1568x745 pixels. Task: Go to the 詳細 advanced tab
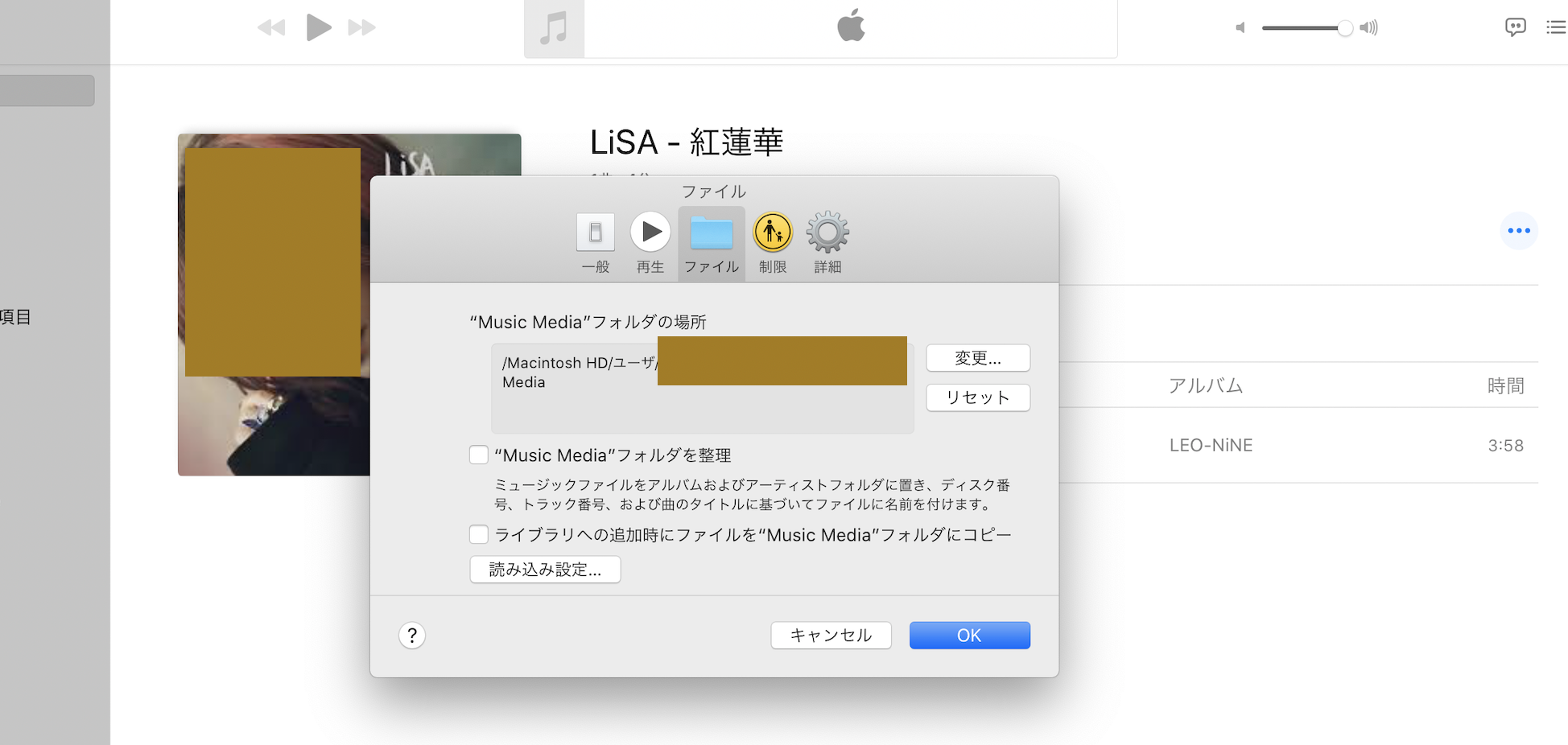[827, 244]
